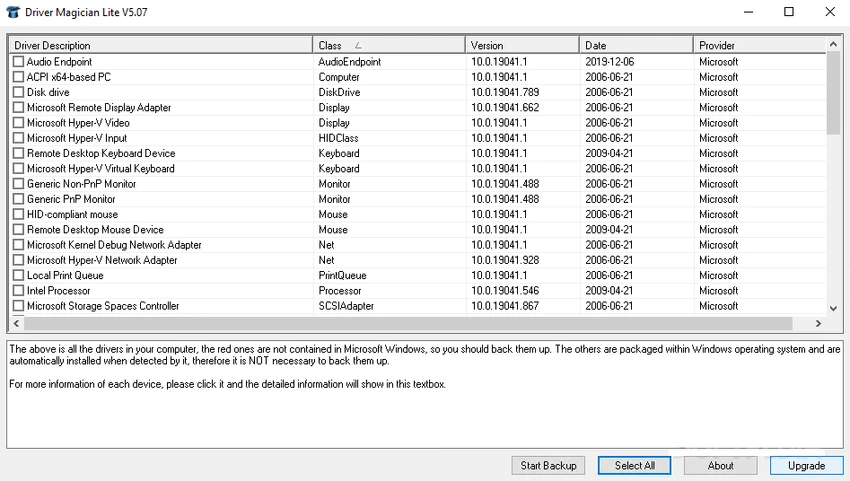Click version 10.0.19041.867 cell
The height and width of the screenshot is (481, 850).
pyautogui.click(x=505, y=306)
